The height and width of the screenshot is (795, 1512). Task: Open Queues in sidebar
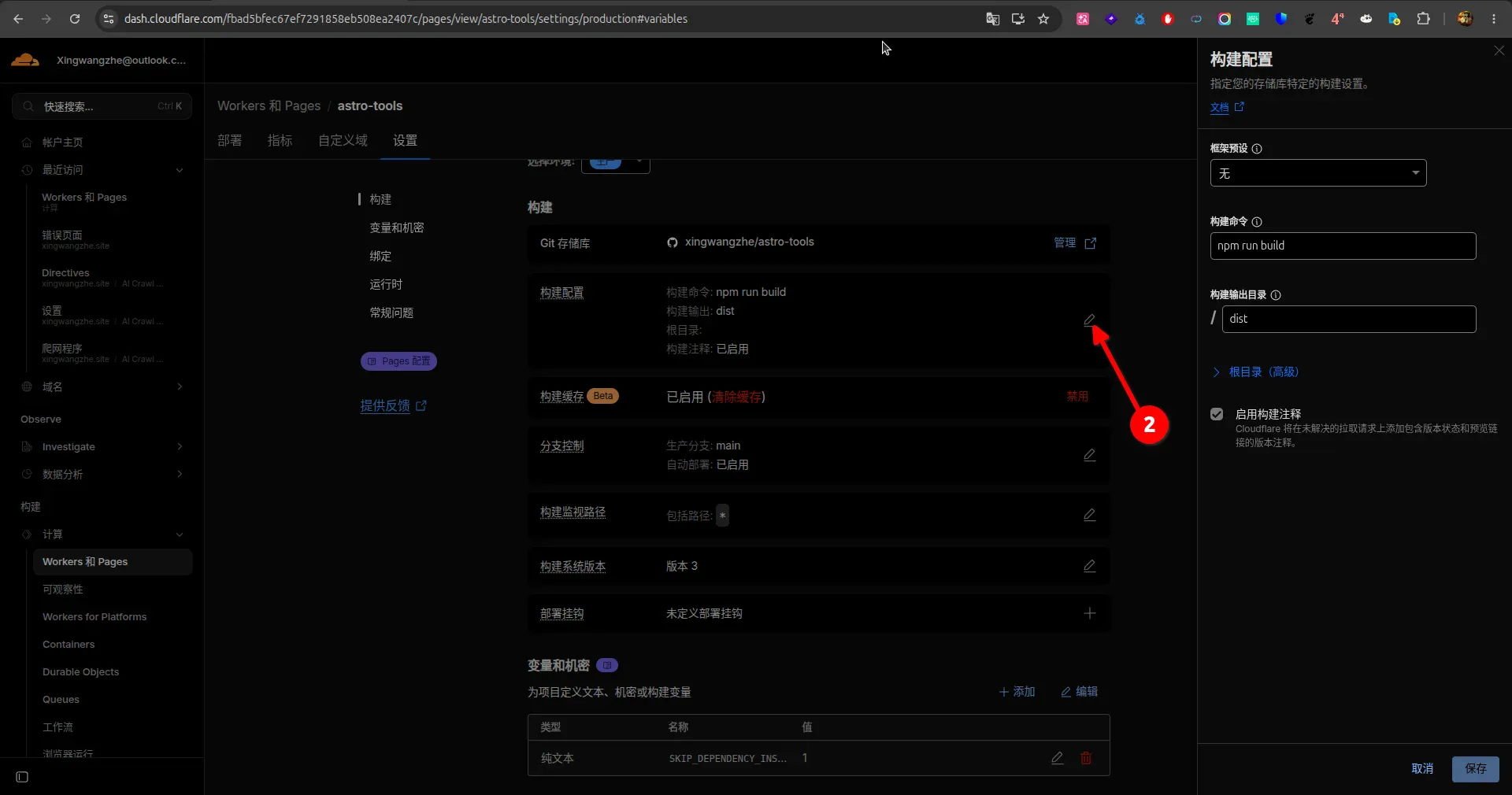coord(61,700)
